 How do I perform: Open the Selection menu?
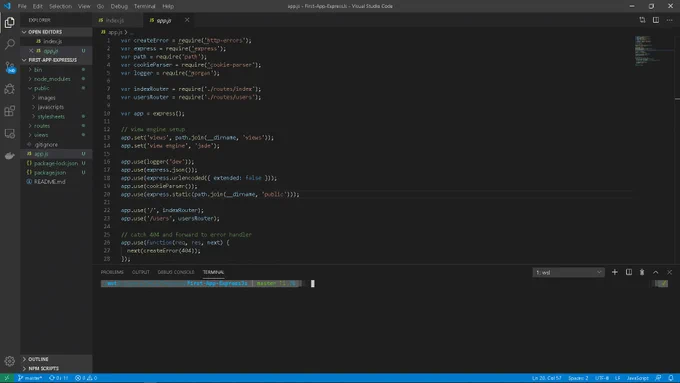60,6
